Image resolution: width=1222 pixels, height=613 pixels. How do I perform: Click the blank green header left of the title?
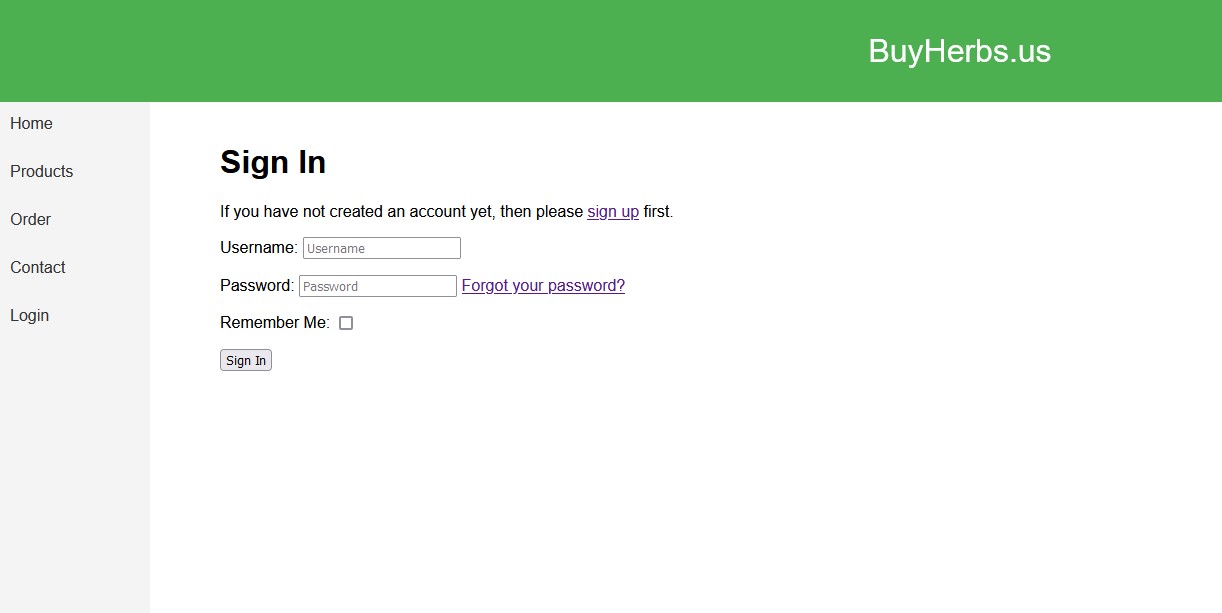click(400, 51)
